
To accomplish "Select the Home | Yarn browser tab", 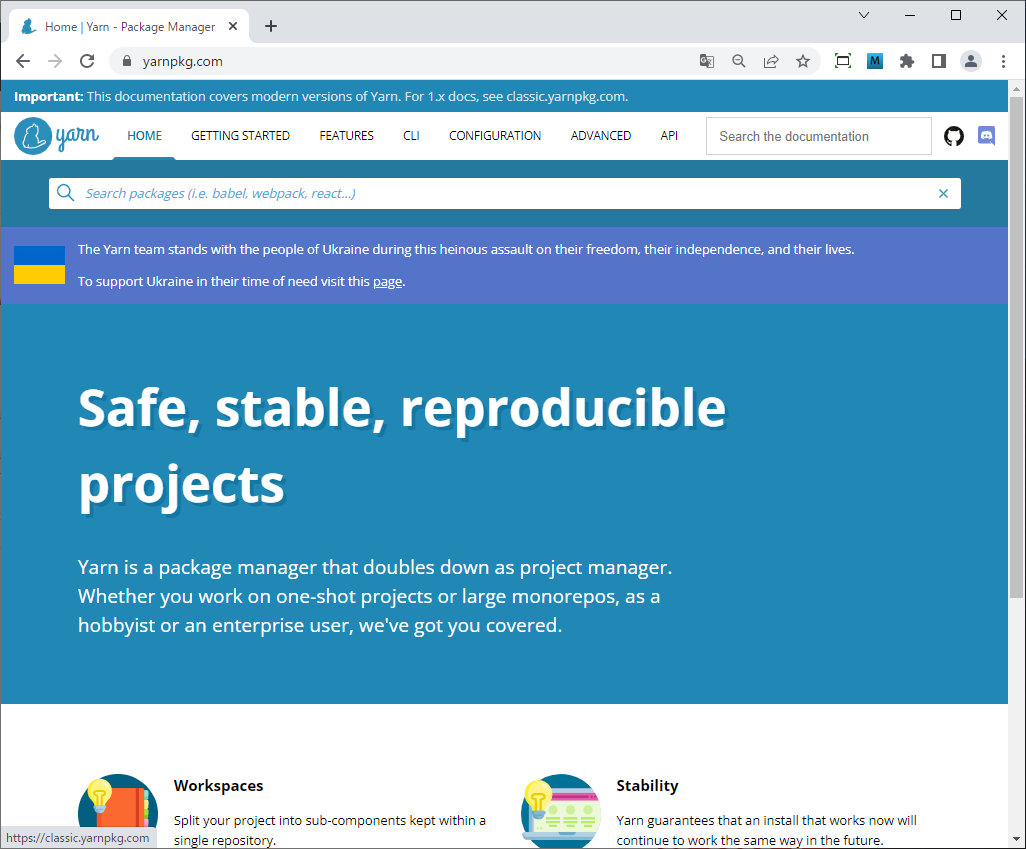I will click(130, 26).
